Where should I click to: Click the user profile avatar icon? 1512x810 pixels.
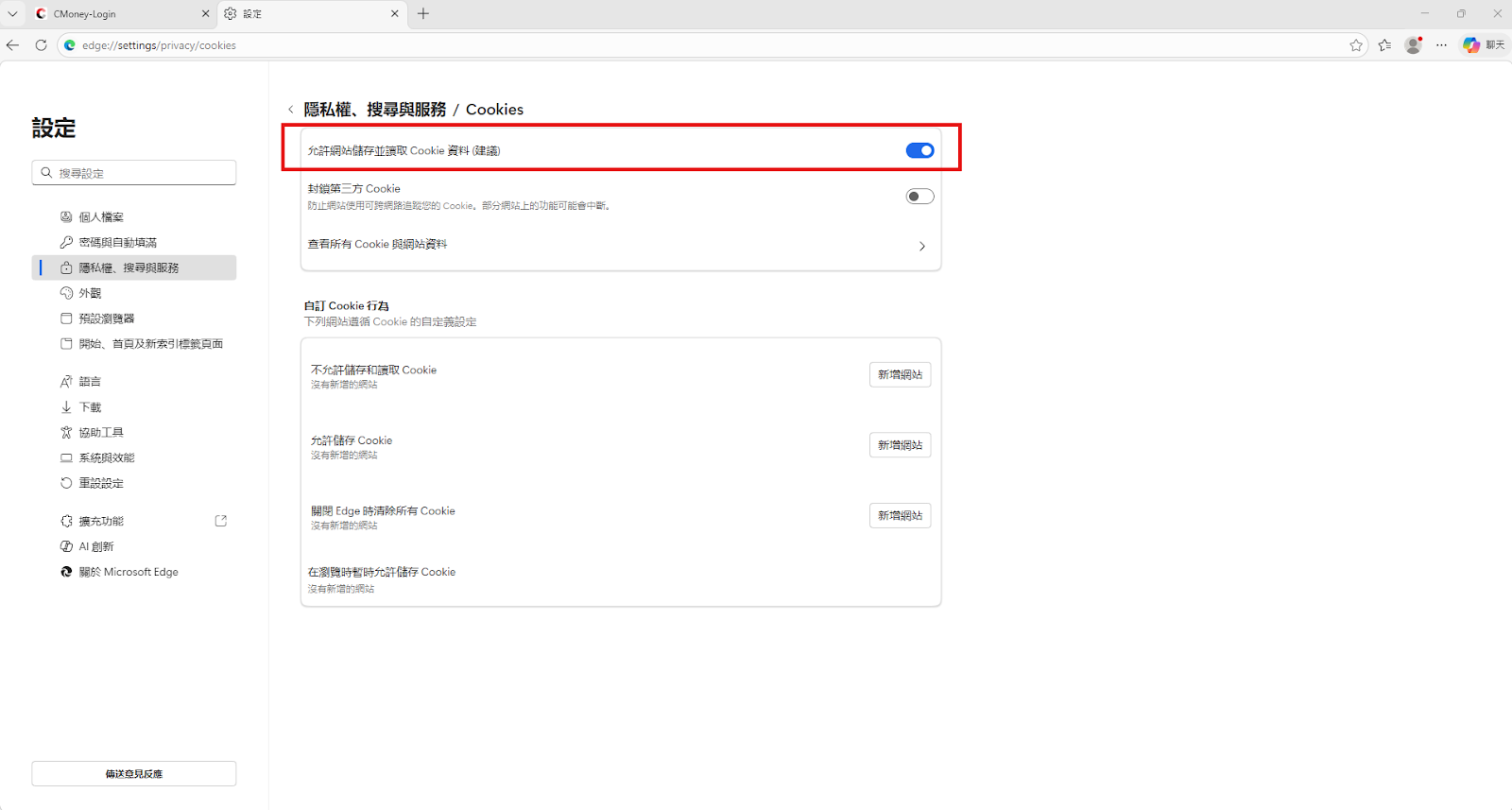[1413, 45]
